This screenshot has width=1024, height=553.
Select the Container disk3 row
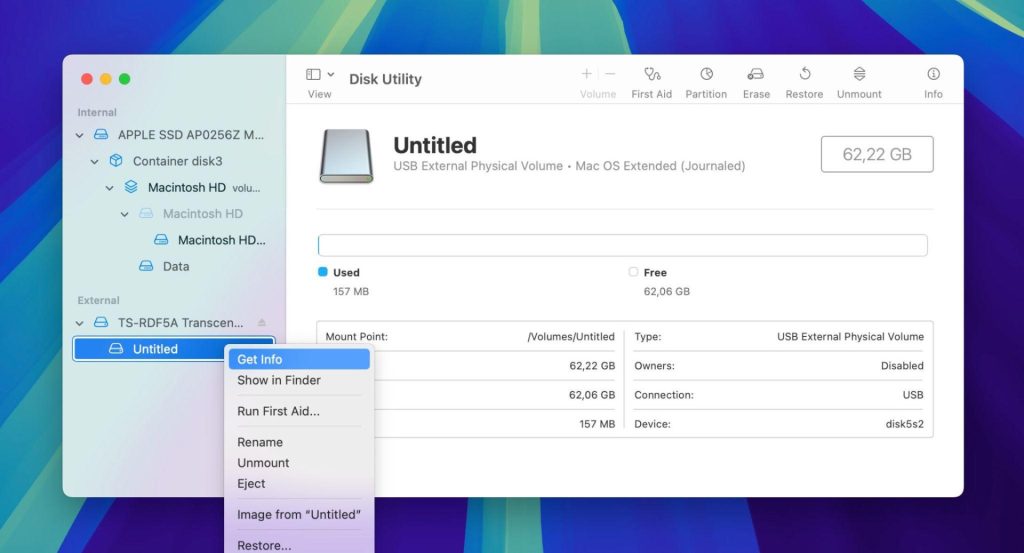pos(174,161)
